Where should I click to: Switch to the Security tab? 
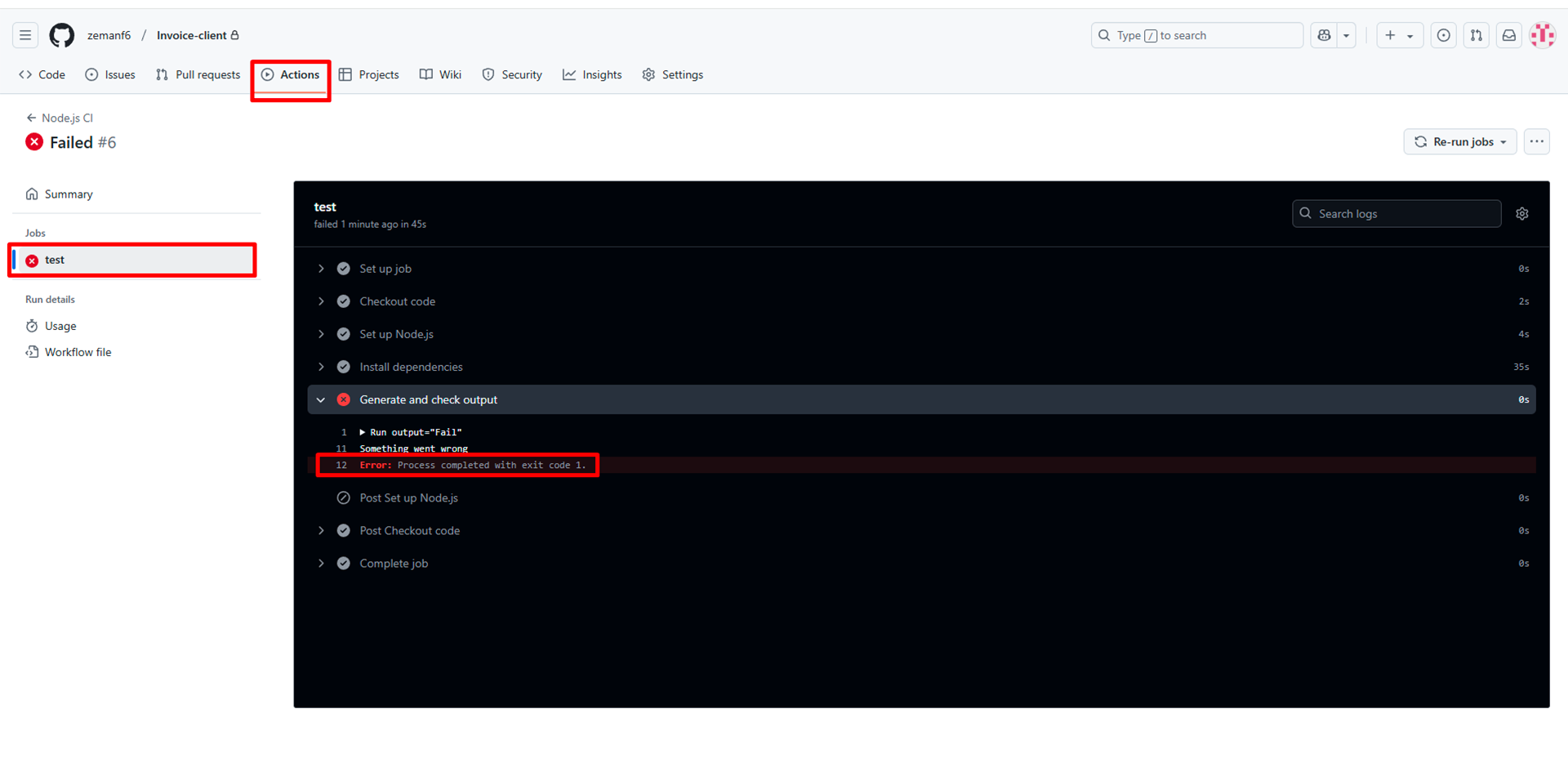click(x=512, y=74)
